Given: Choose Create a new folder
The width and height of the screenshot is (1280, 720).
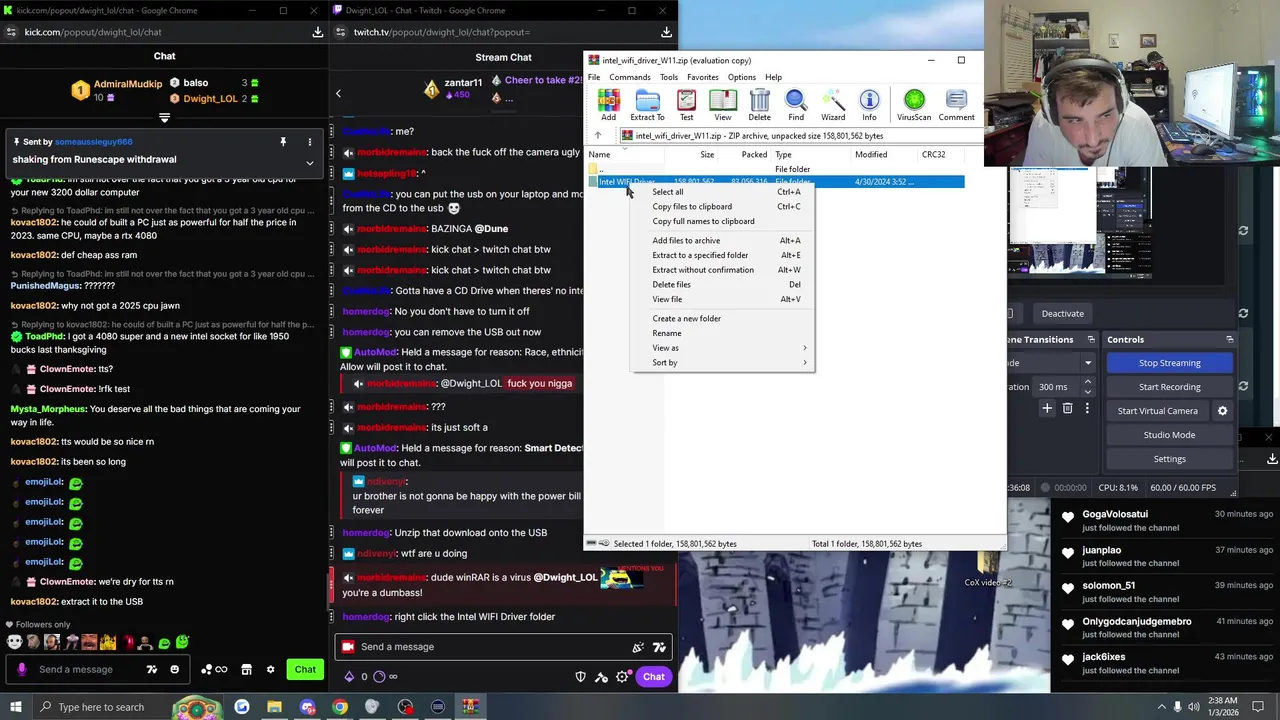Looking at the screenshot, I should coord(723,319).
